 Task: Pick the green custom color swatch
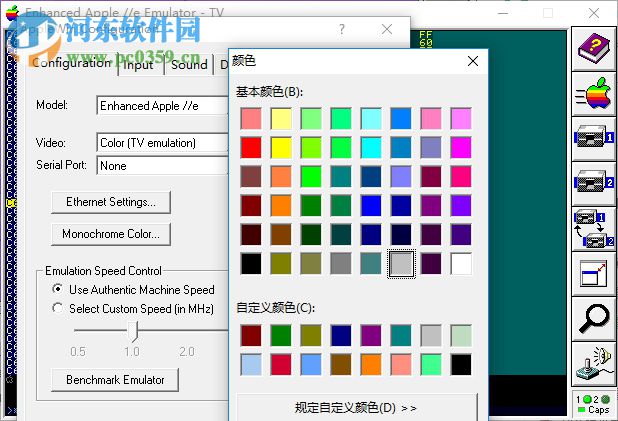pyautogui.click(x=281, y=335)
